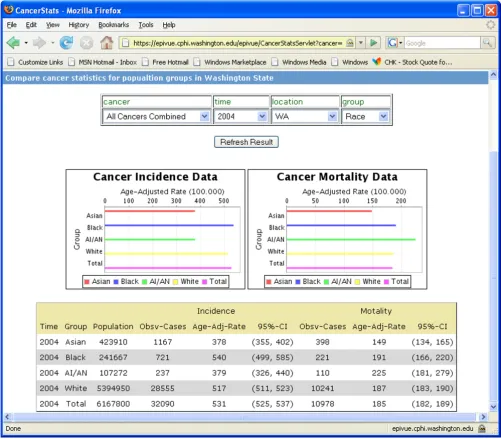Open the Free Hotmail bookmark

pyautogui.click(x=165, y=62)
